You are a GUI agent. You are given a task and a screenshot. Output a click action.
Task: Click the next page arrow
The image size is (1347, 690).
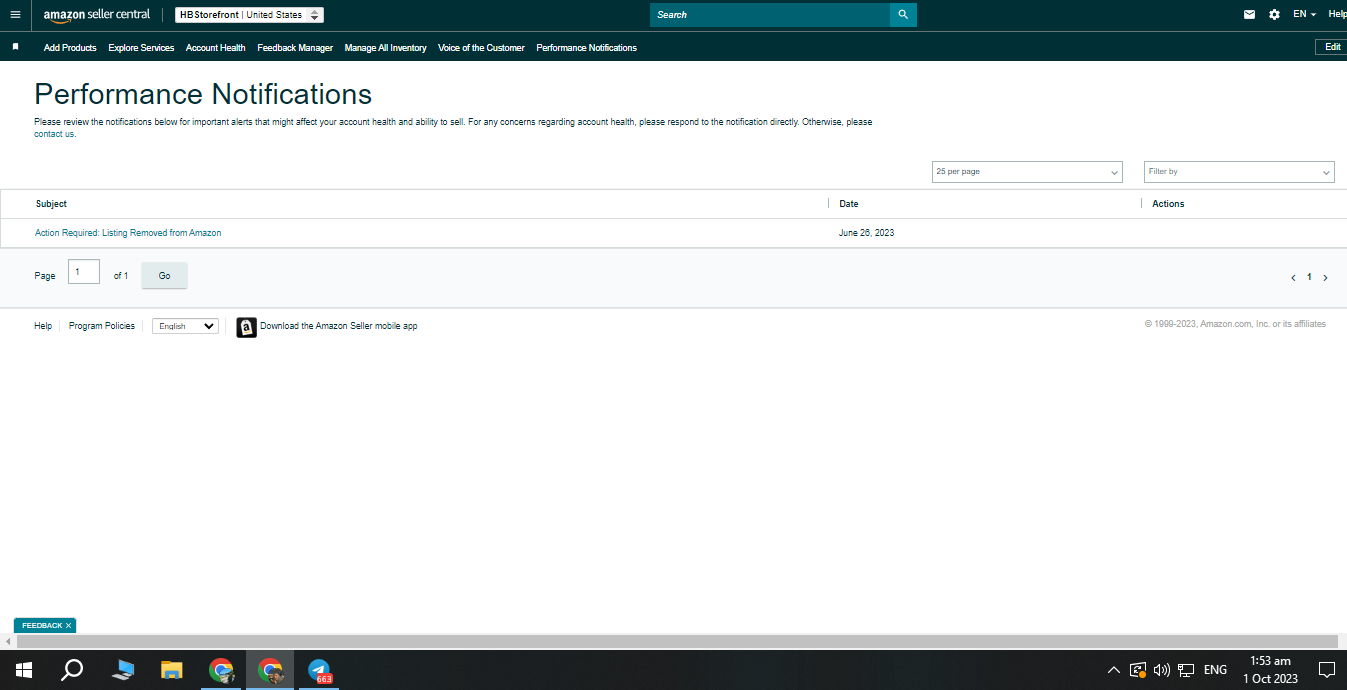coord(1325,278)
